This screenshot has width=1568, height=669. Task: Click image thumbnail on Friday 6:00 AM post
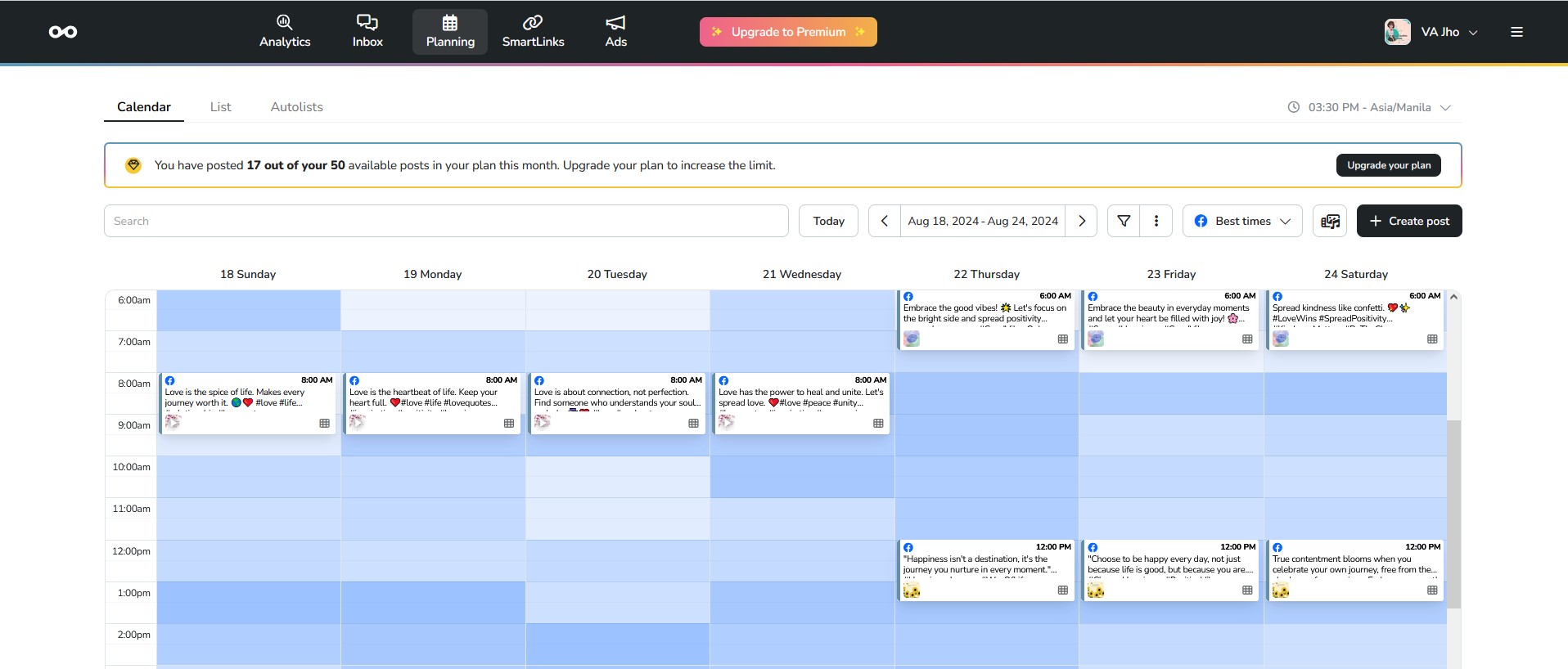click(1096, 339)
